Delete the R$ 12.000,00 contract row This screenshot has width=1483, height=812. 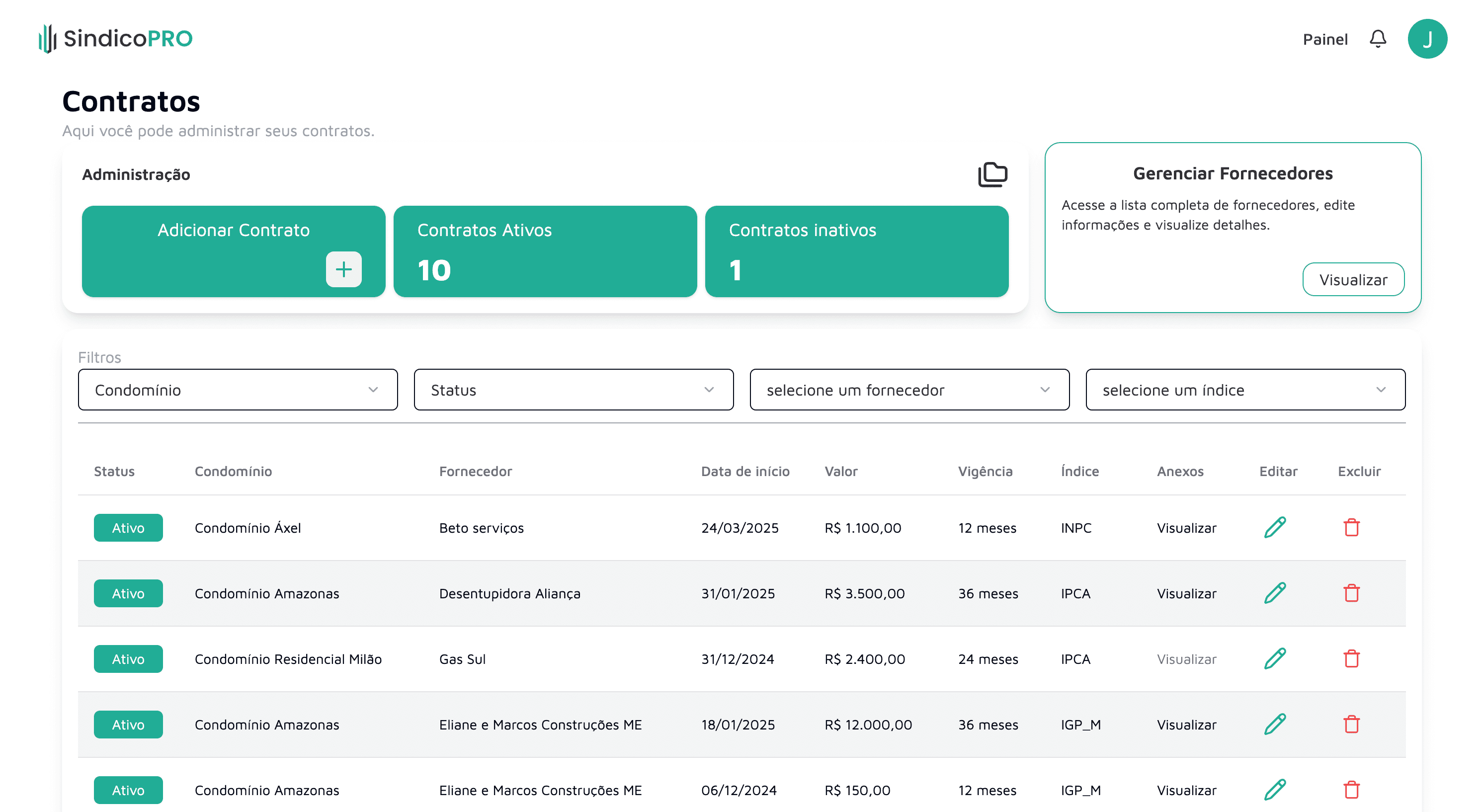(x=1351, y=724)
